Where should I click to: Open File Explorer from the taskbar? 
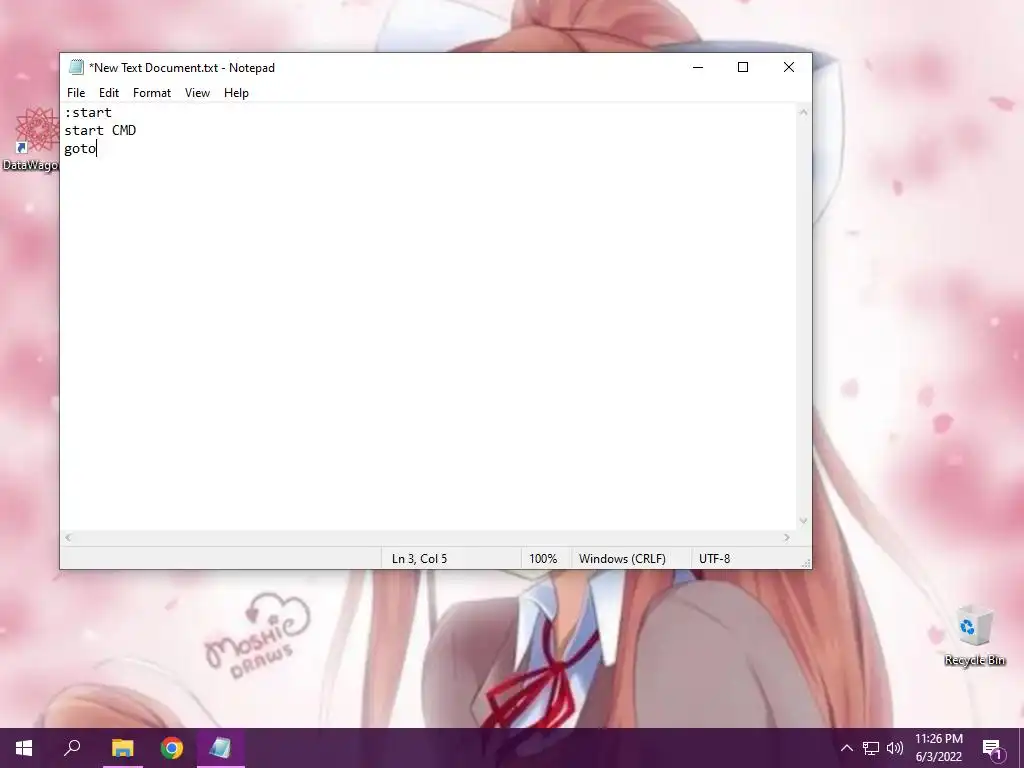click(122, 748)
